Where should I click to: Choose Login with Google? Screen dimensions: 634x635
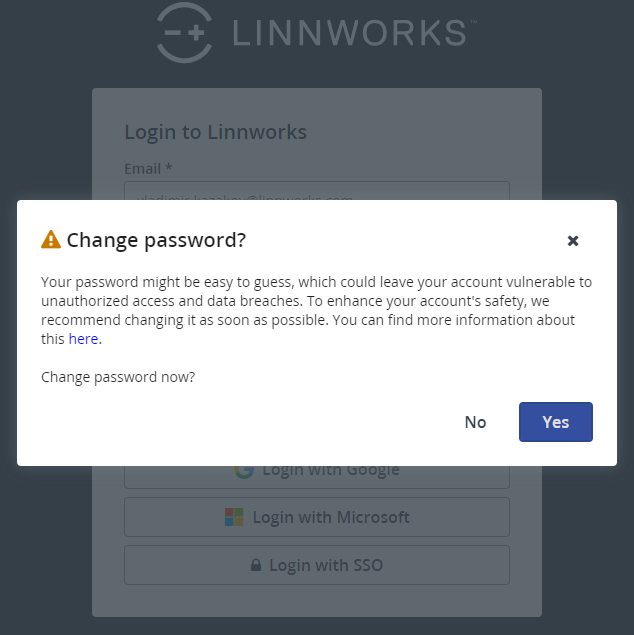[x=330, y=471]
